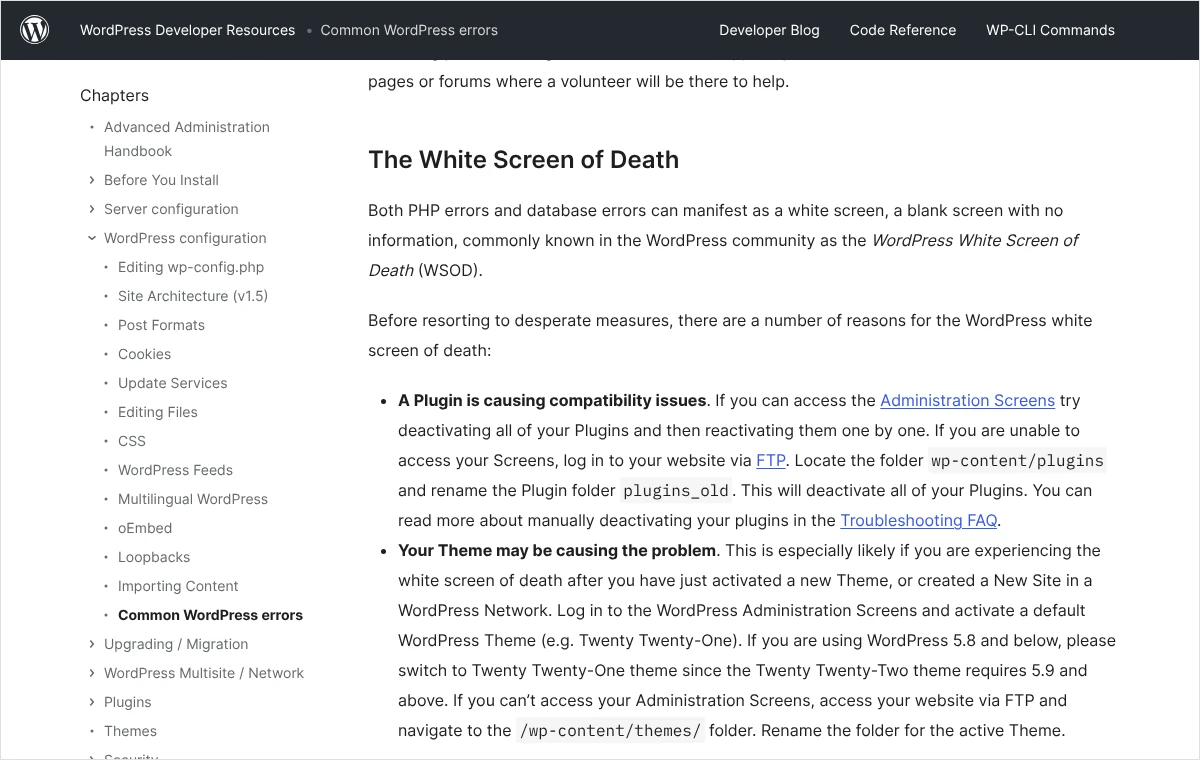The width and height of the screenshot is (1200, 760).
Task: Select Update Services in chapters list
Action: 172,383
